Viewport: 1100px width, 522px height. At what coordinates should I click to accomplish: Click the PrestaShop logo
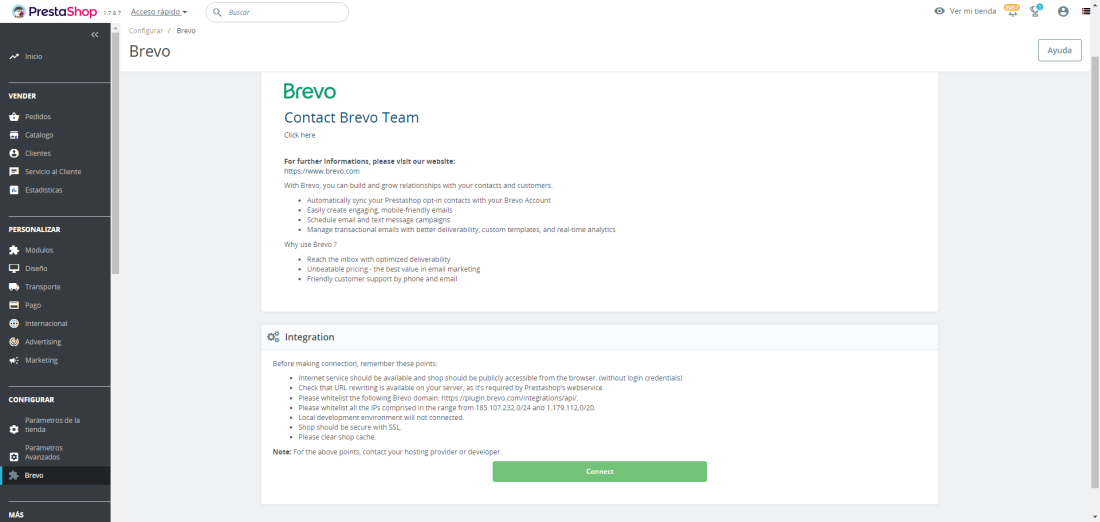[x=54, y=11]
